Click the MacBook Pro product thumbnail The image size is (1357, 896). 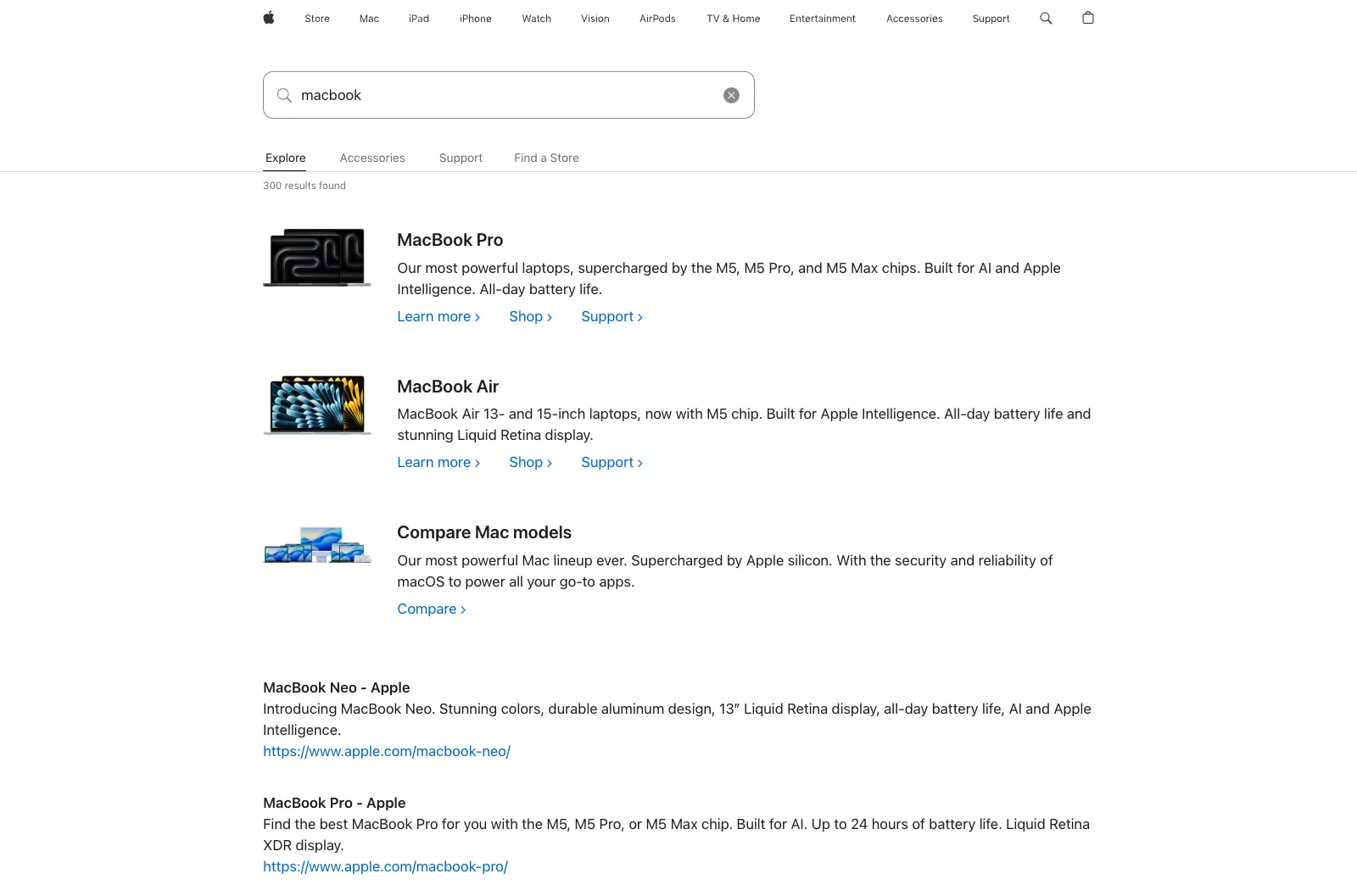[317, 257]
